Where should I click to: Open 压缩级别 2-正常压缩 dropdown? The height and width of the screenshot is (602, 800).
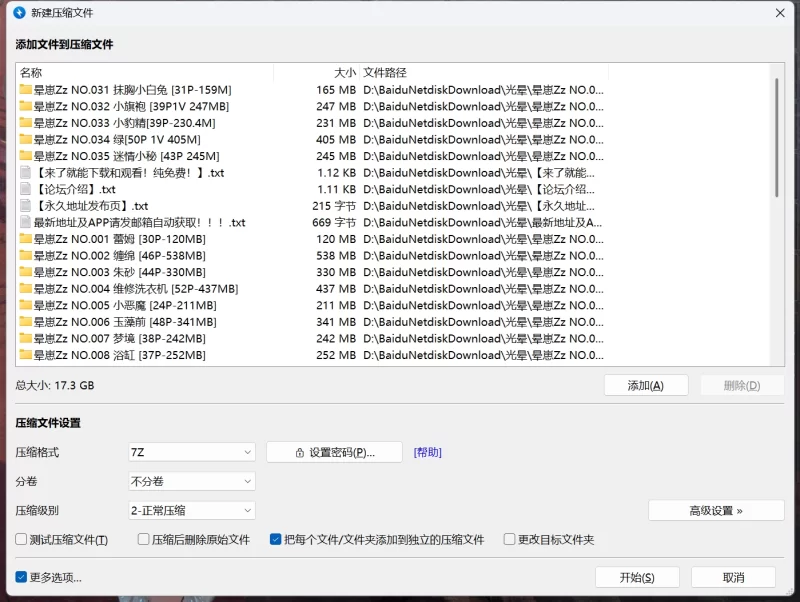click(192, 510)
